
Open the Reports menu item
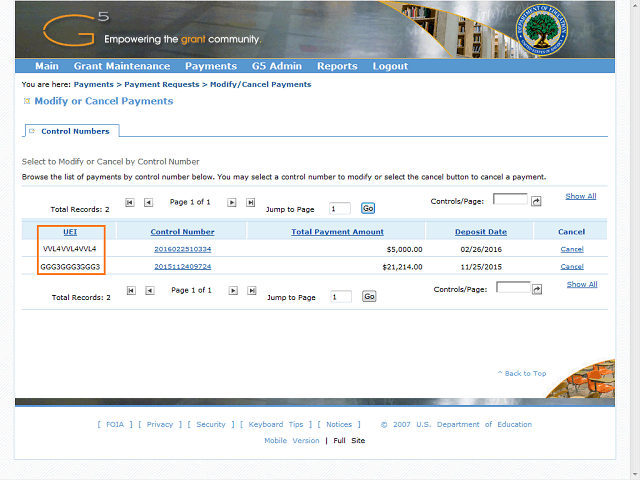tap(337, 66)
